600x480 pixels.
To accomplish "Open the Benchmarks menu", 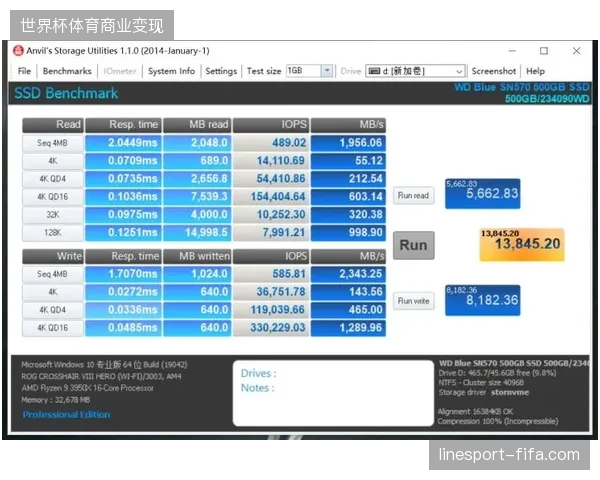I will pos(67,71).
